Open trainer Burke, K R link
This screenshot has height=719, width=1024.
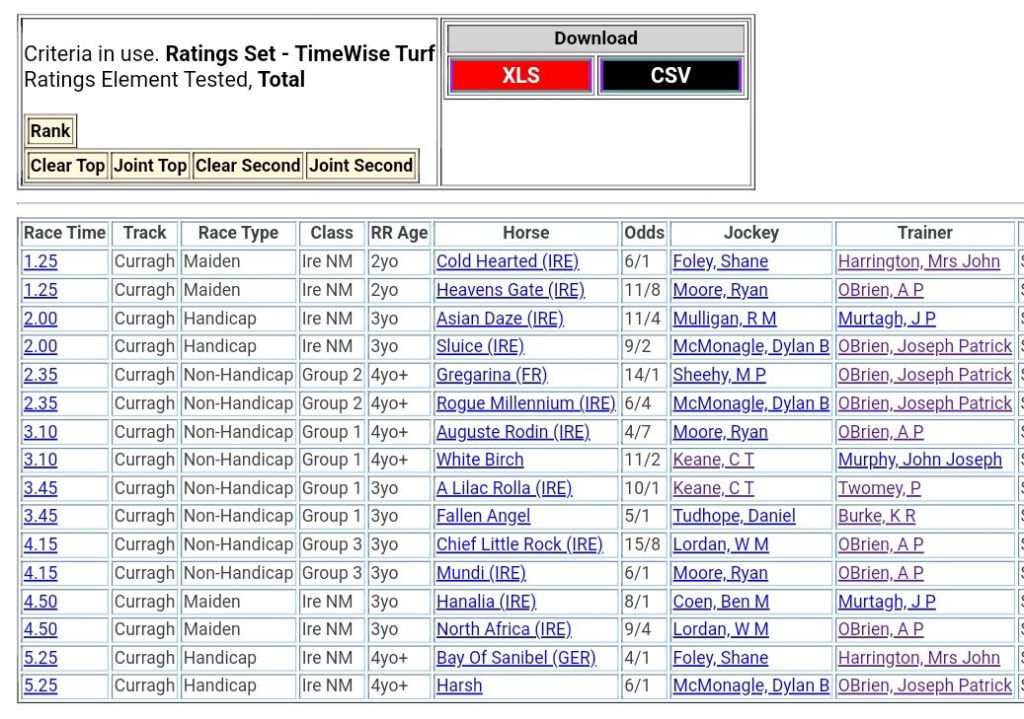tap(876, 517)
